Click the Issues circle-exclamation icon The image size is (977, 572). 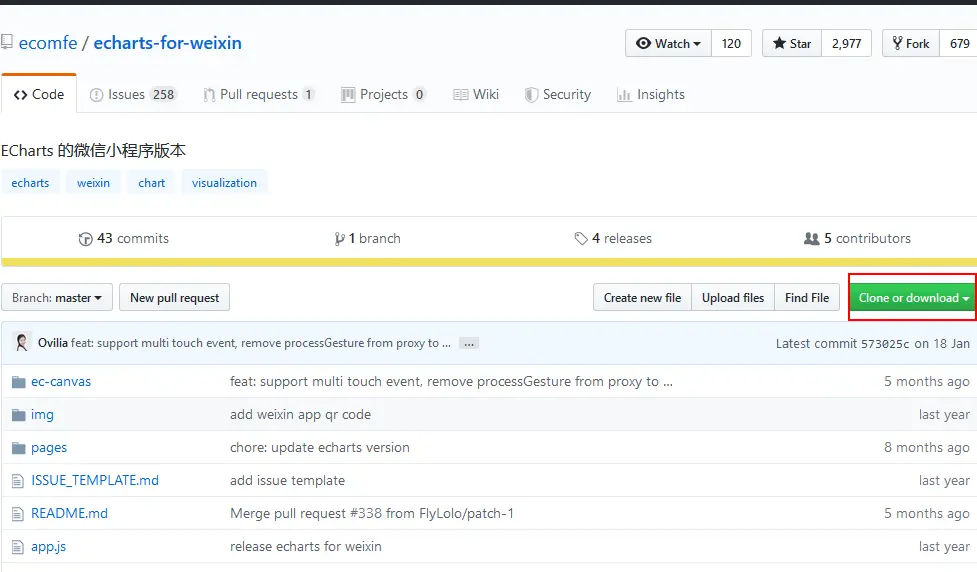click(96, 95)
